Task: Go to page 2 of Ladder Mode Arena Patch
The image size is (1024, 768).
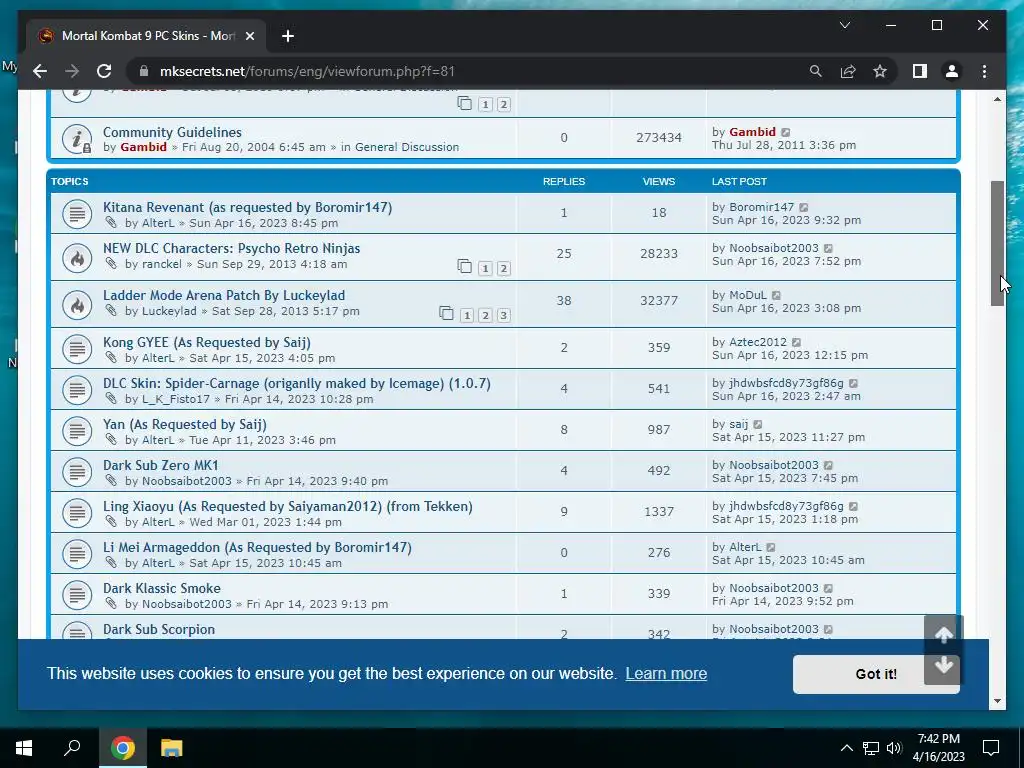Action: [x=485, y=315]
